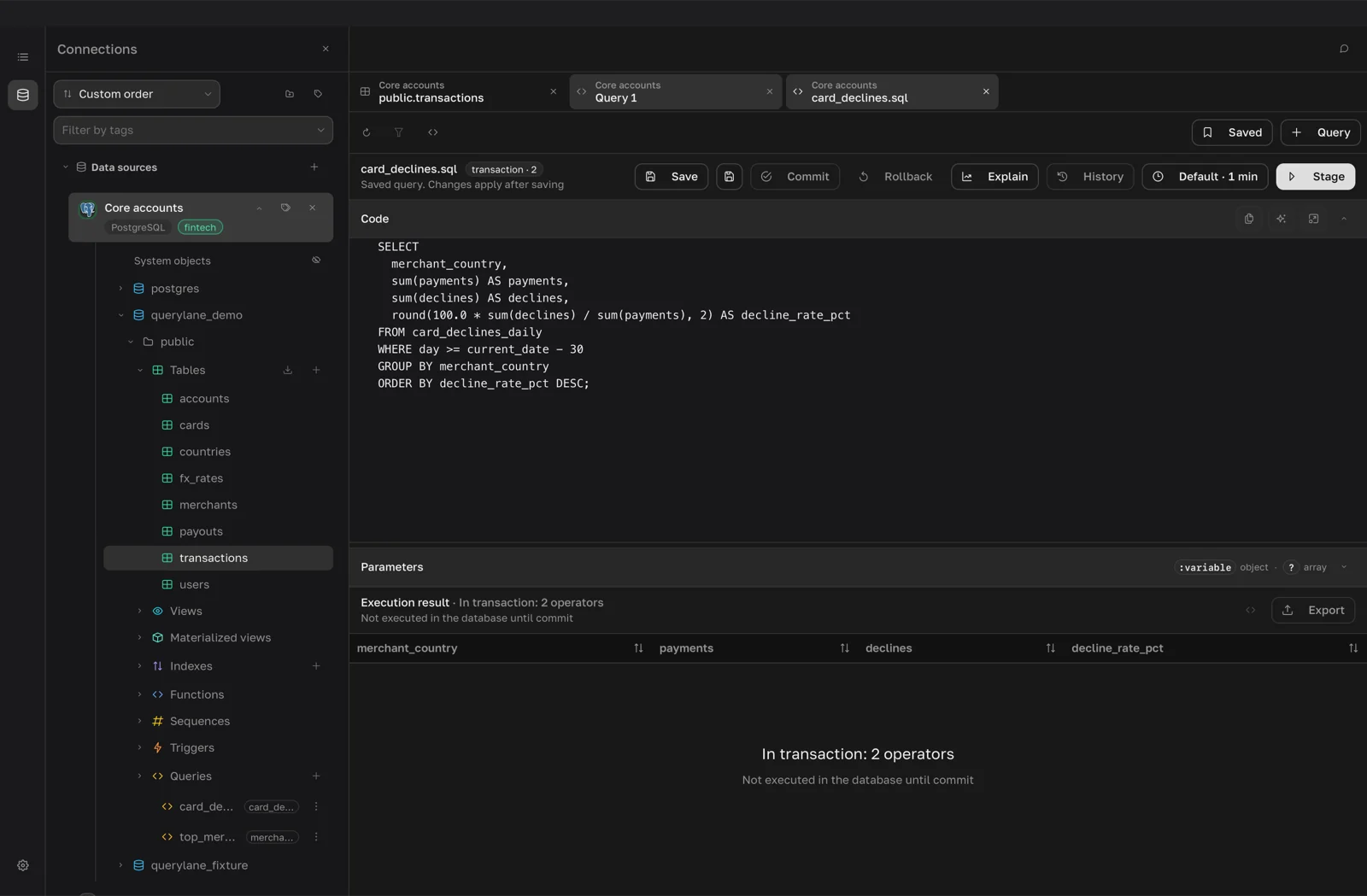The width and height of the screenshot is (1367, 896).
Task: Open more options for card_de... query
Action: click(316, 807)
